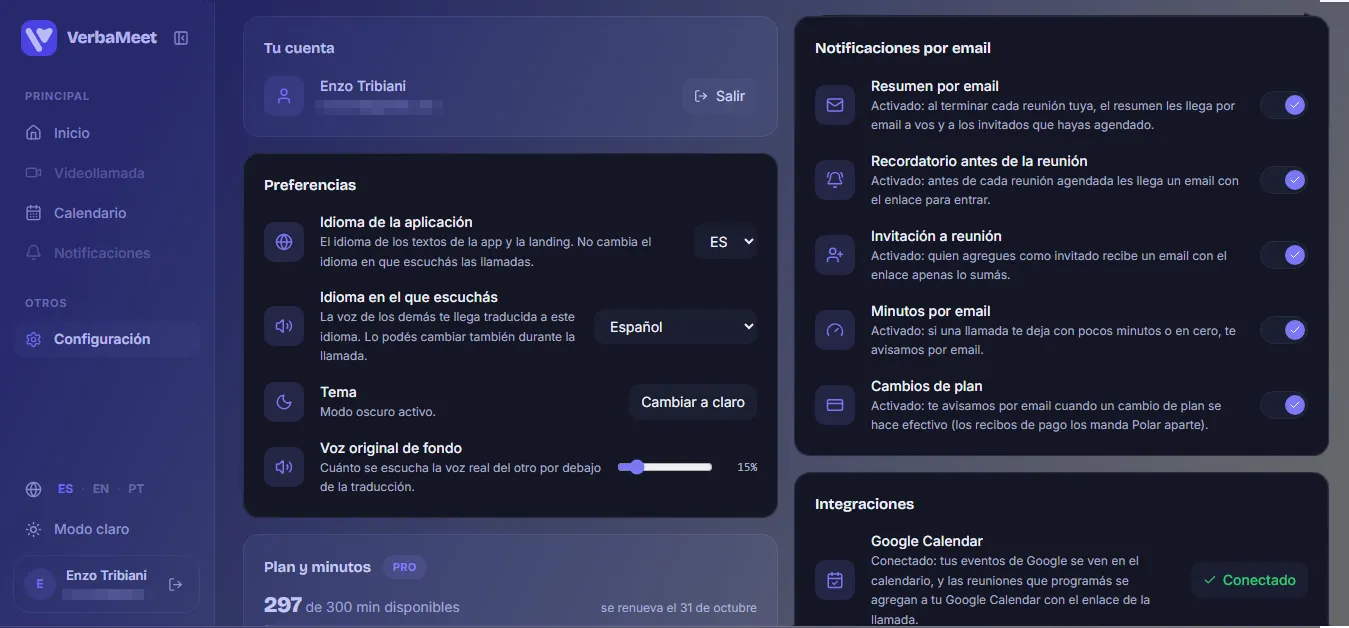Click the calendar-check icon beside Google Calendar

point(835,580)
